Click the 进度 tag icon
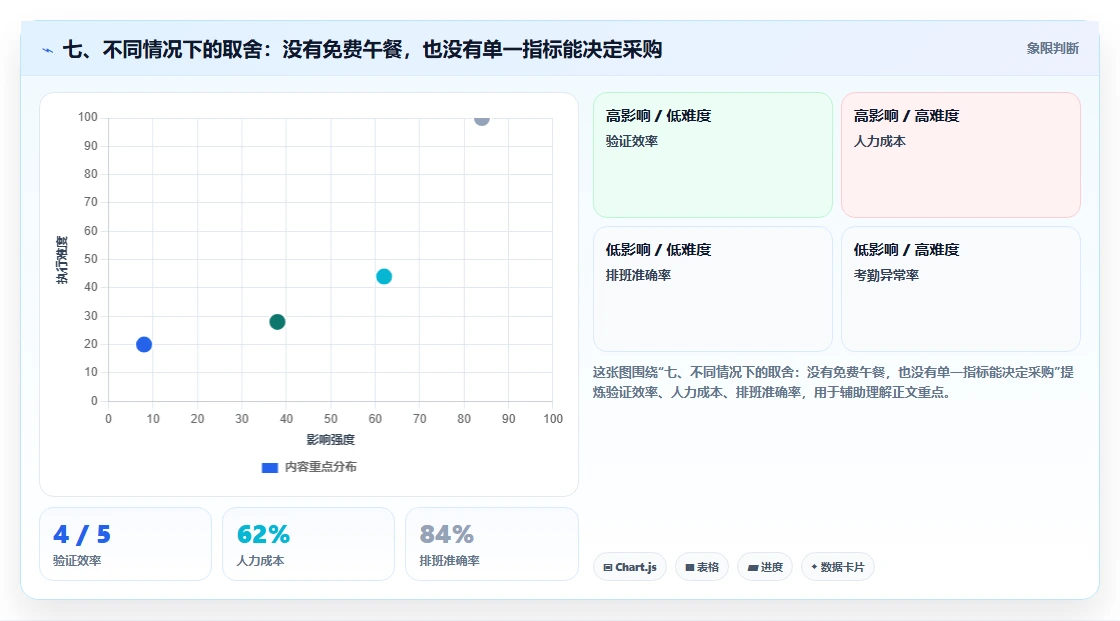The image size is (1120, 621). pos(753,567)
